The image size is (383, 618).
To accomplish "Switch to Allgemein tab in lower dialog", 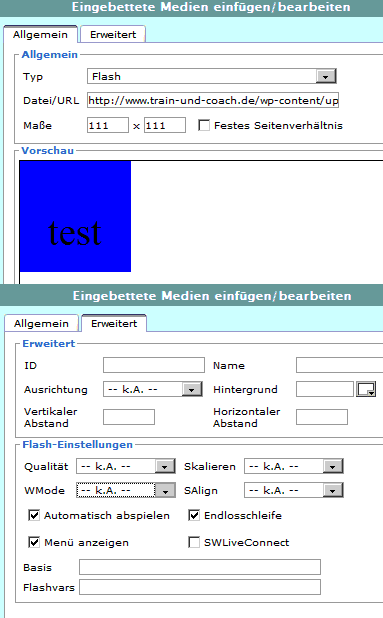I will click(41, 323).
